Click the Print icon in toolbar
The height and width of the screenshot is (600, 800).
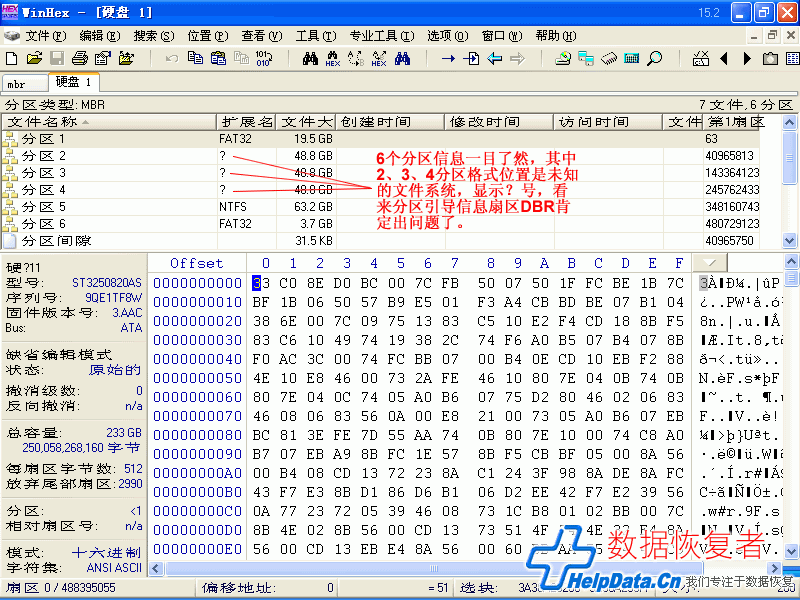click(80, 58)
